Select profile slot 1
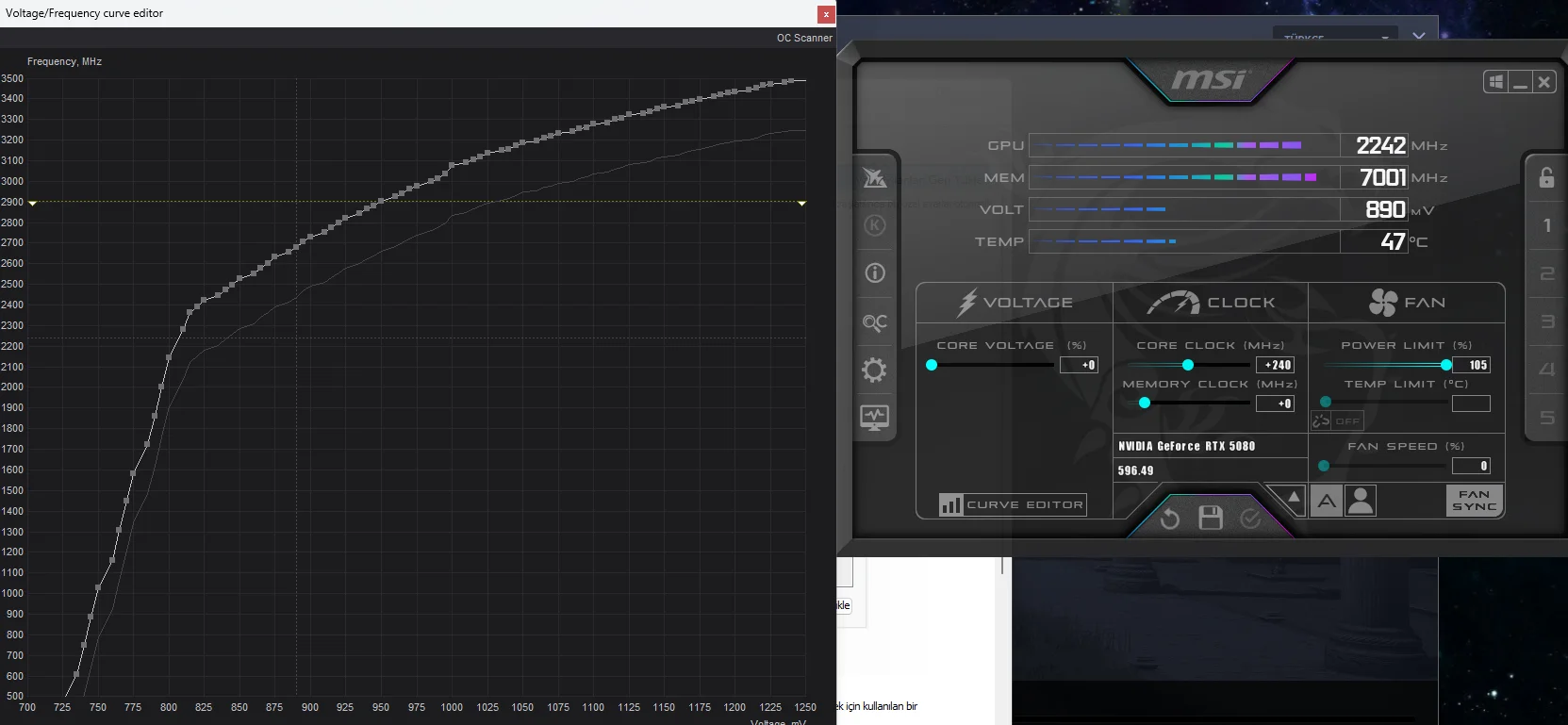 click(x=1546, y=225)
